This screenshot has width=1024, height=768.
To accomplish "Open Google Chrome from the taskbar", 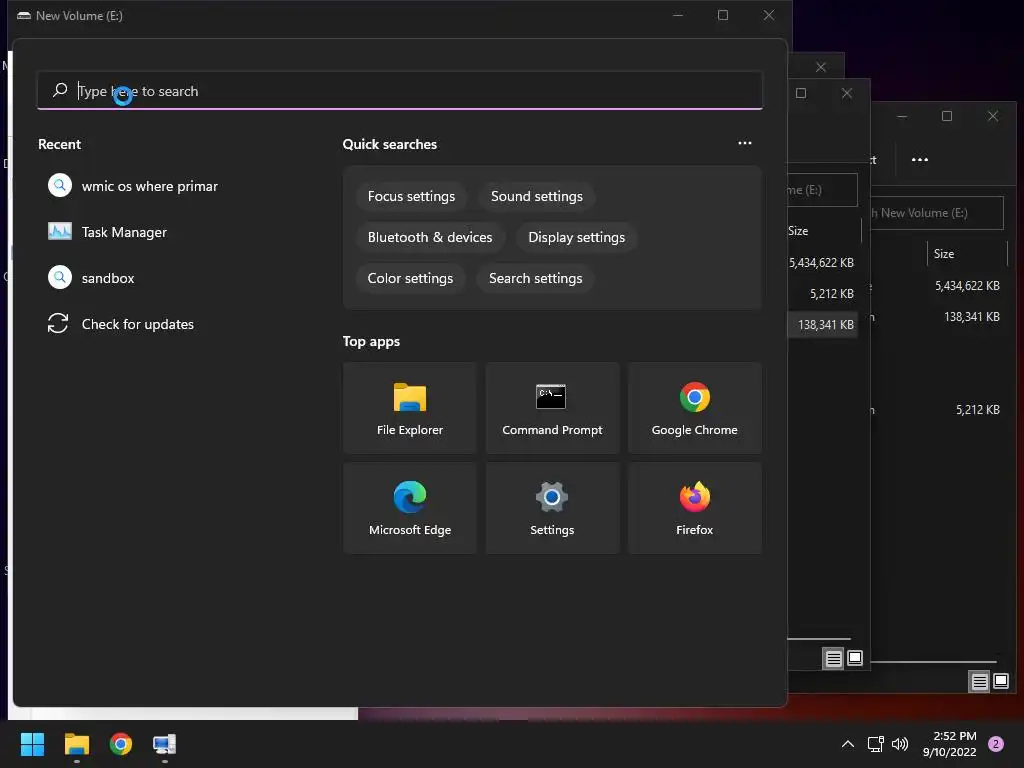I will coord(121,744).
